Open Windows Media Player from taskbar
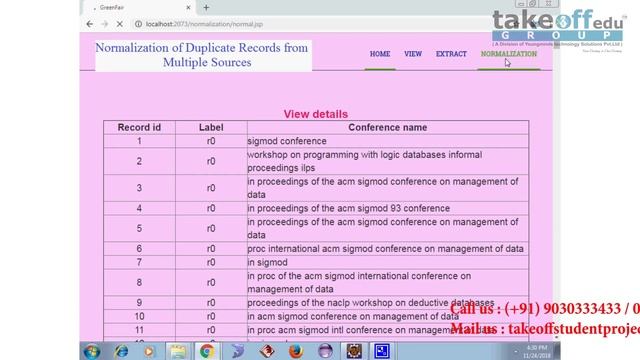Image resolution: width=640 pixels, height=360 pixels. 149,351
